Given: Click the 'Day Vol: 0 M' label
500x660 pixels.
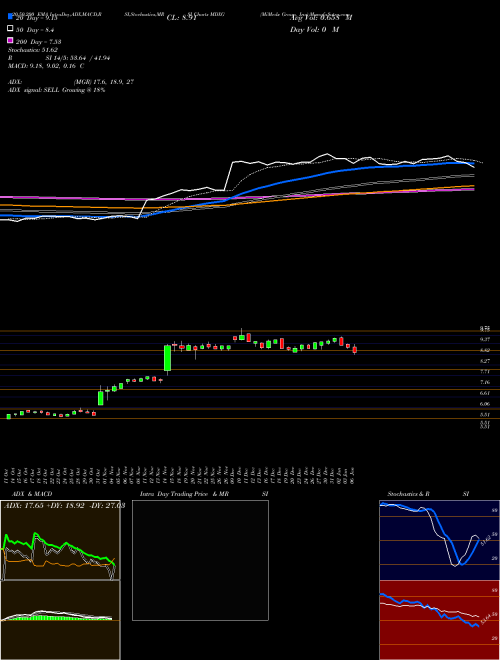Looking at the screenshot, I should [x=314, y=30].
